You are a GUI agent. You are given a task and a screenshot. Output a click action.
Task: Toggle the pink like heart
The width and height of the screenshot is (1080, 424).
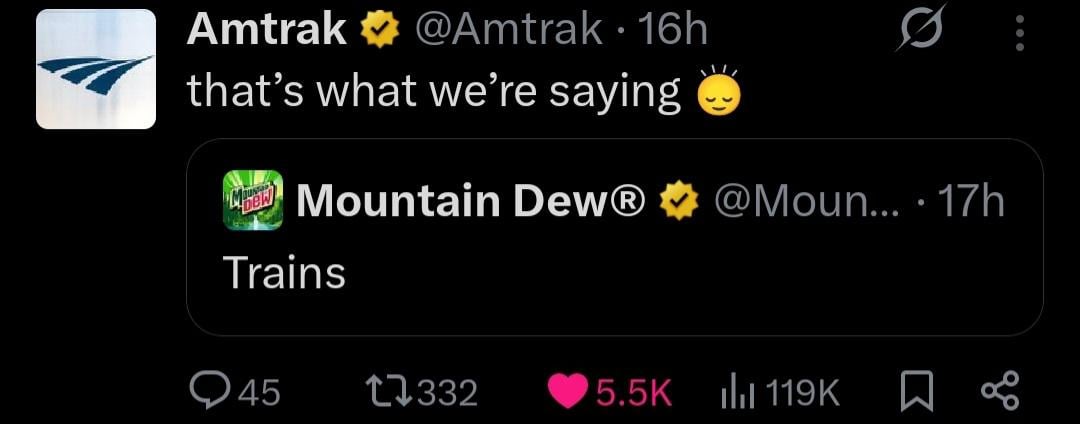(x=570, y=392)
